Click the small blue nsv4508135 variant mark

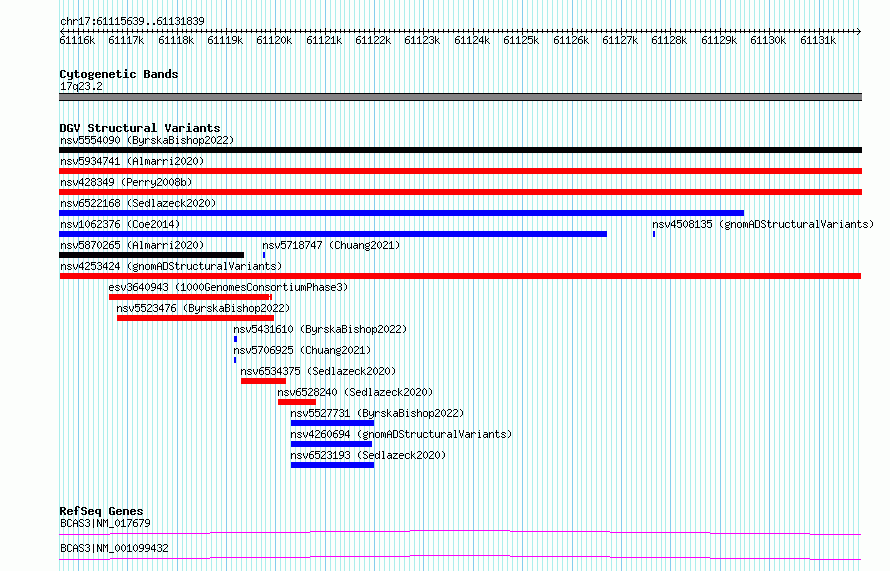point(654,234)
